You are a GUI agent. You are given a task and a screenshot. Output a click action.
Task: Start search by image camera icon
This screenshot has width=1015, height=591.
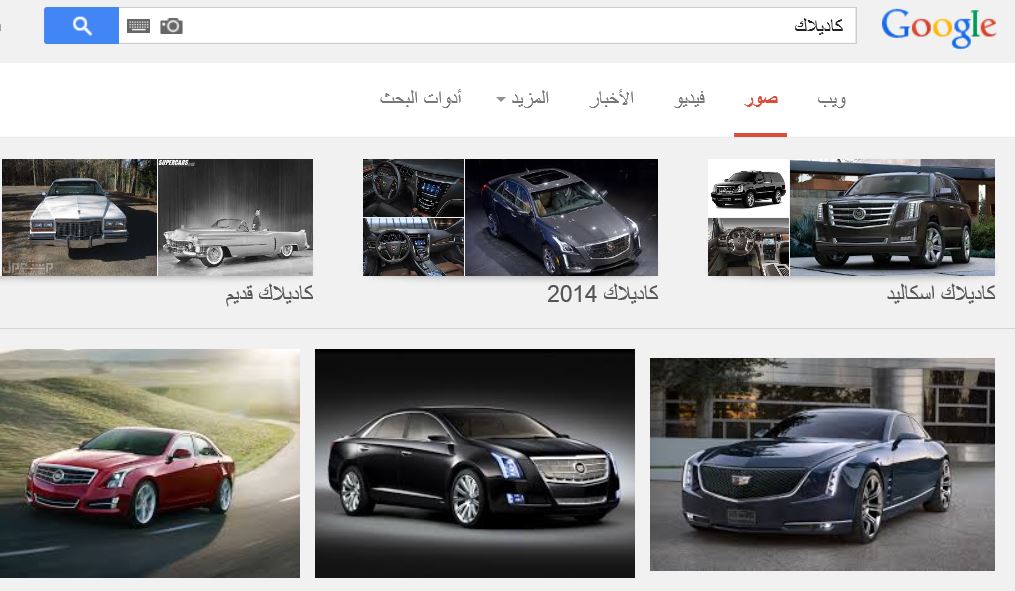click(172, 26)
